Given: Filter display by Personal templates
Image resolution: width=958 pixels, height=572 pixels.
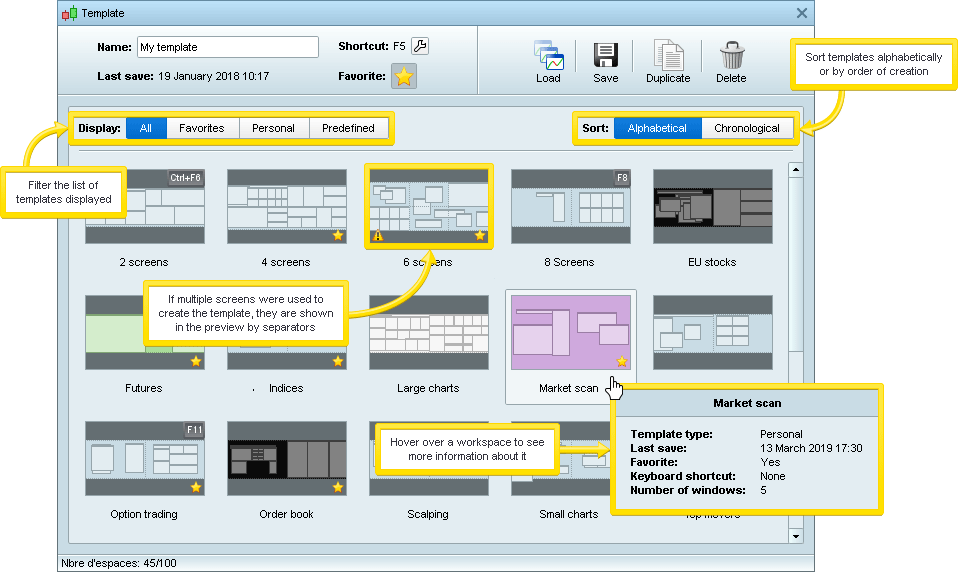Looking at the screenshot, I should (273, 128).
